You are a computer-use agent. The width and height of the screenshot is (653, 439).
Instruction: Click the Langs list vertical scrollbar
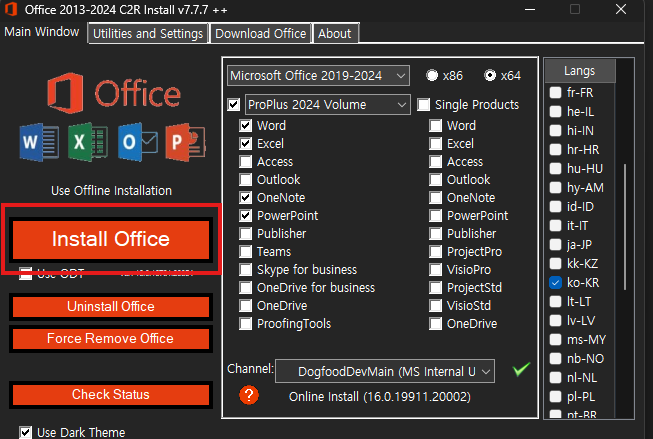[625, 227]
